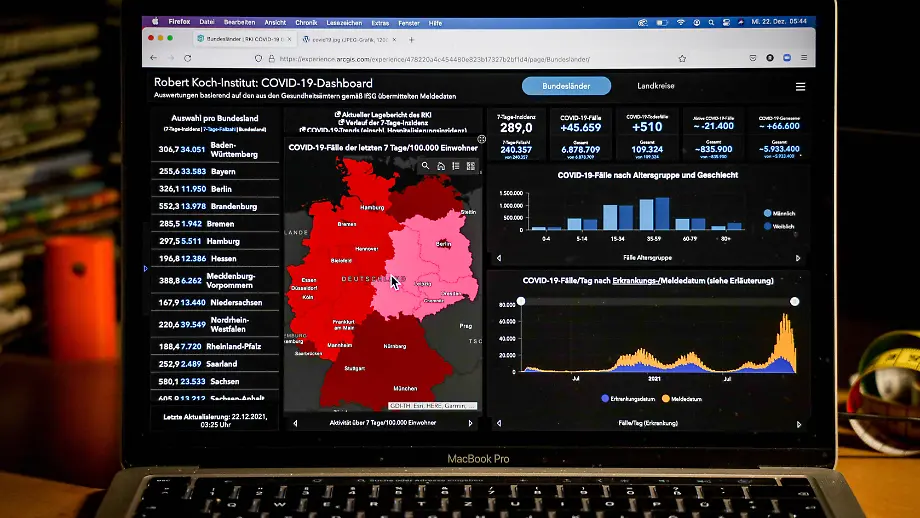
Task: Bookmark page with the star icon
Action: tap(682, 59)
